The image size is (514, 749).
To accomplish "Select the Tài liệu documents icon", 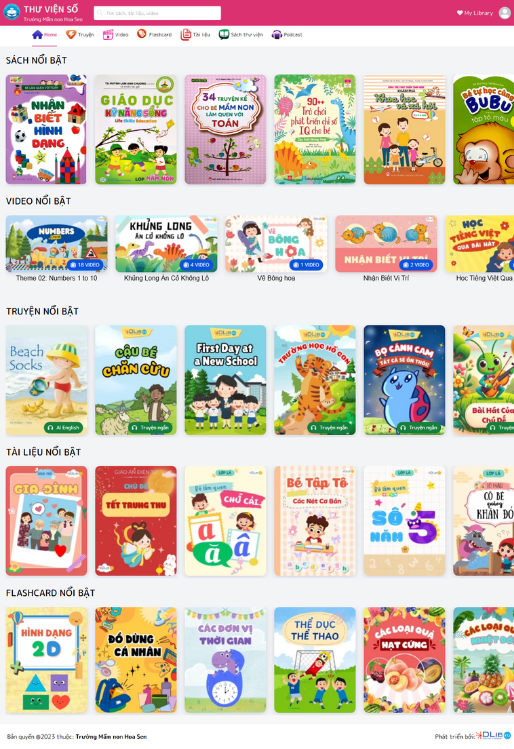I will [185, 34].
